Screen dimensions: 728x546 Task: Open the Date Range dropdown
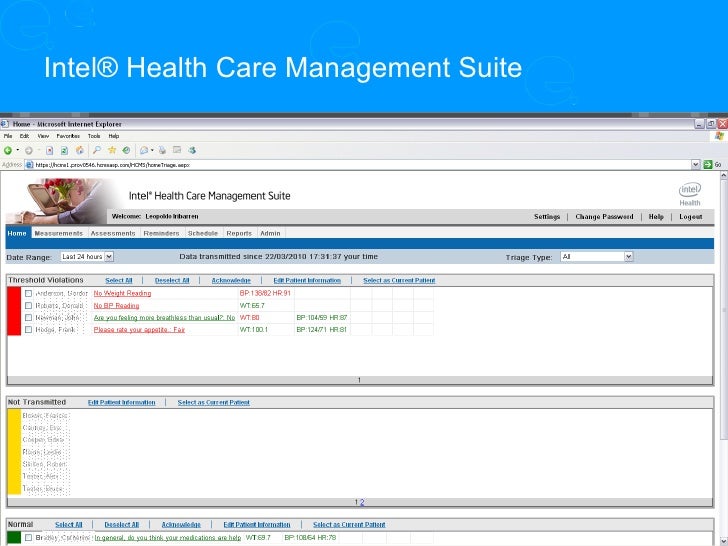tap(87, 256)
